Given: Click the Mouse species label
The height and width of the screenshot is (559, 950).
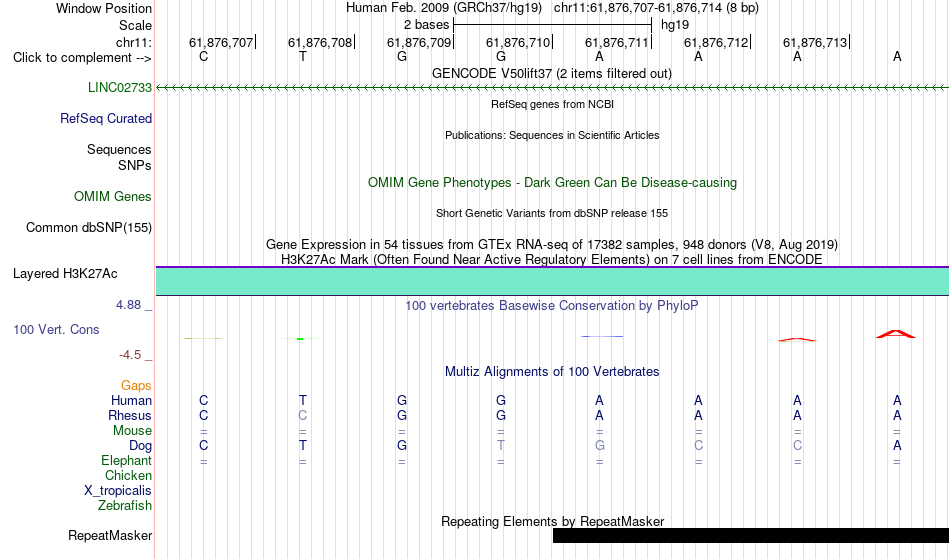Looking at the screenshot, I should pos(132,431).
